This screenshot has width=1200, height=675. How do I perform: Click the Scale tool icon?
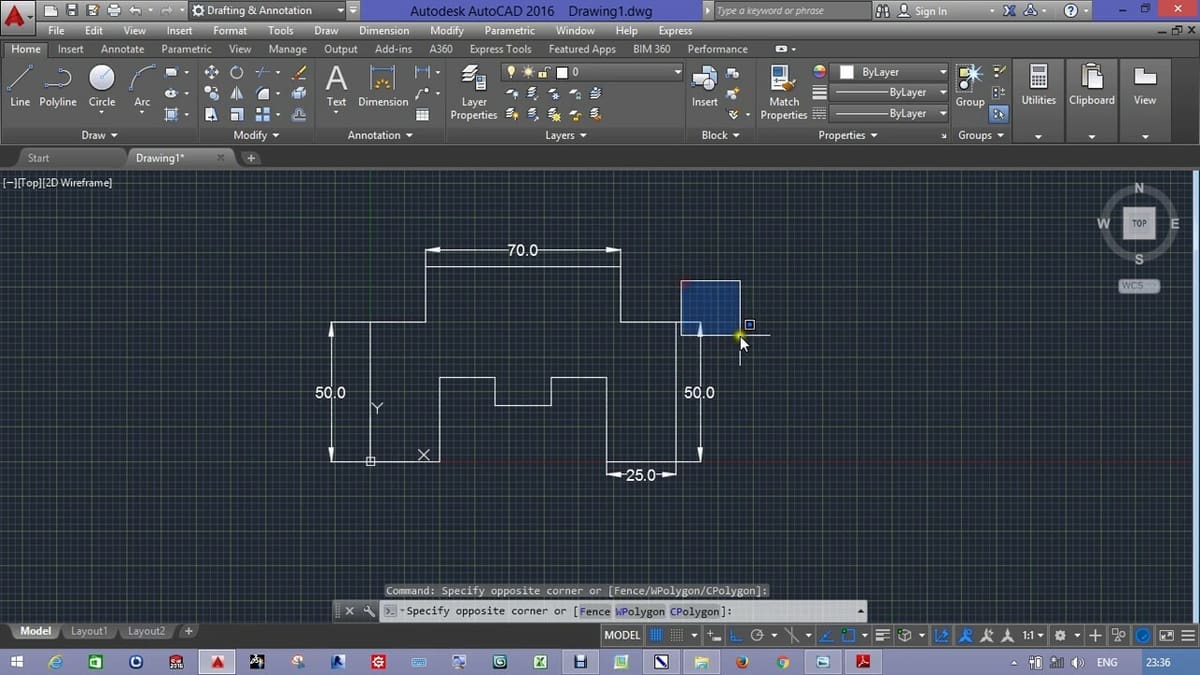236,114
